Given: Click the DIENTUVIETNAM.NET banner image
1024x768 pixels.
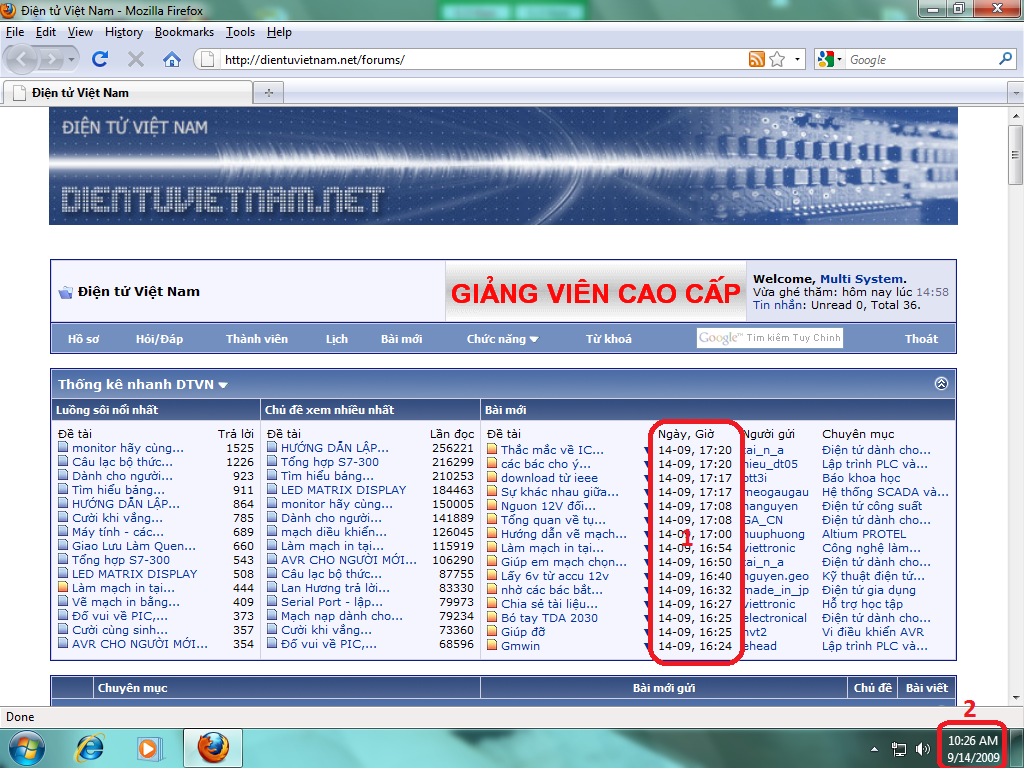Looking at the screenshot, I should click(504, 166).
